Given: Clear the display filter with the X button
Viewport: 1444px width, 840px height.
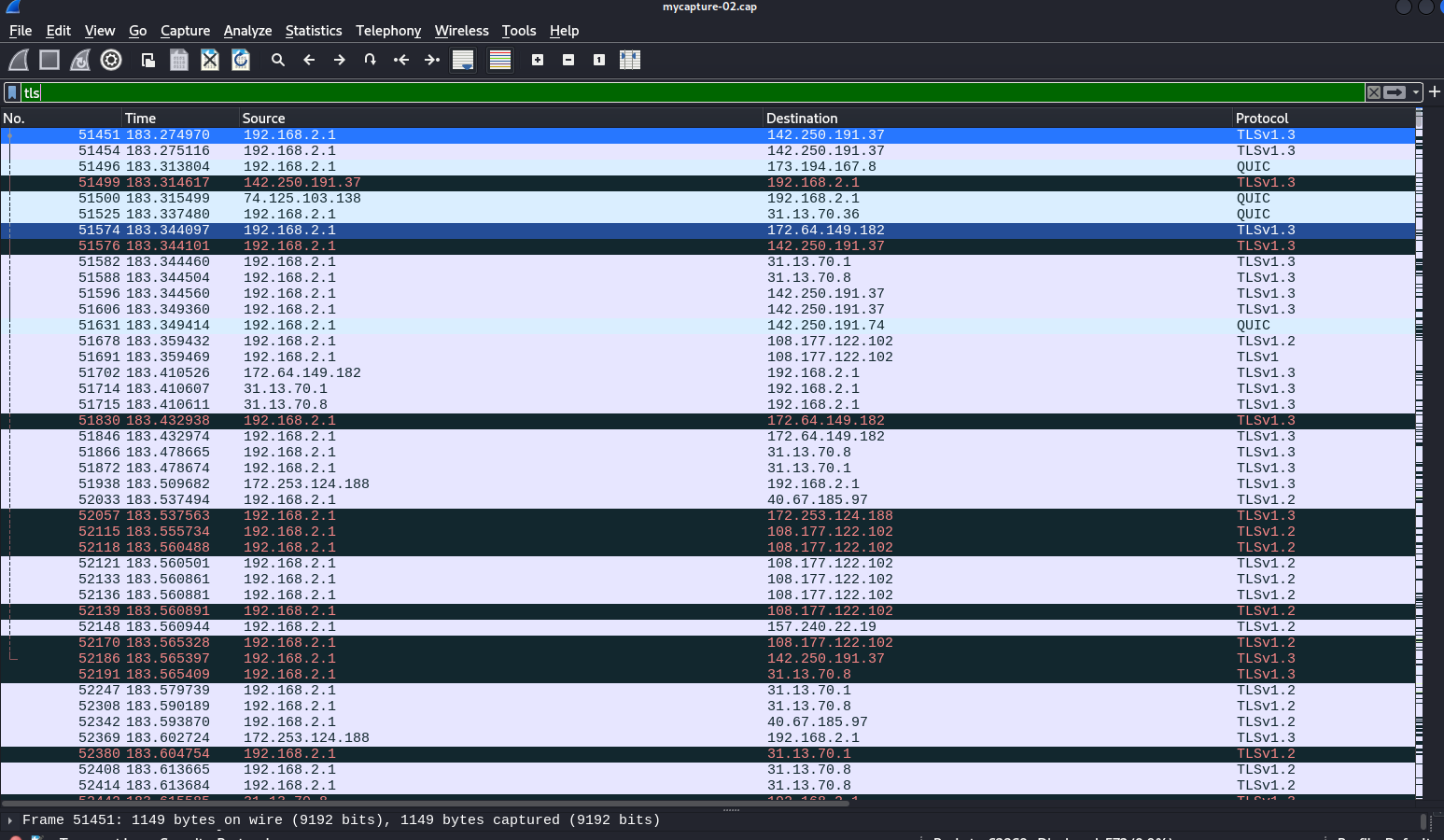Looking at the screenshot, I should click(1373, 92).
